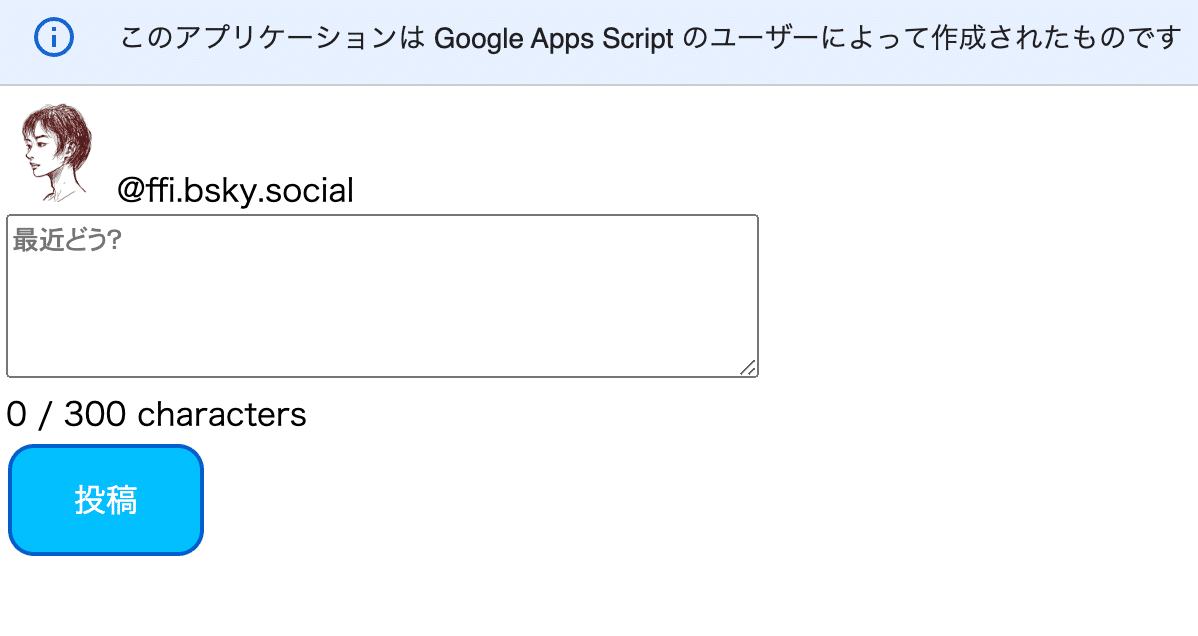Click the hair of the sketched avatar
The height and width of the screenshot is (636, 1198).
62,125
